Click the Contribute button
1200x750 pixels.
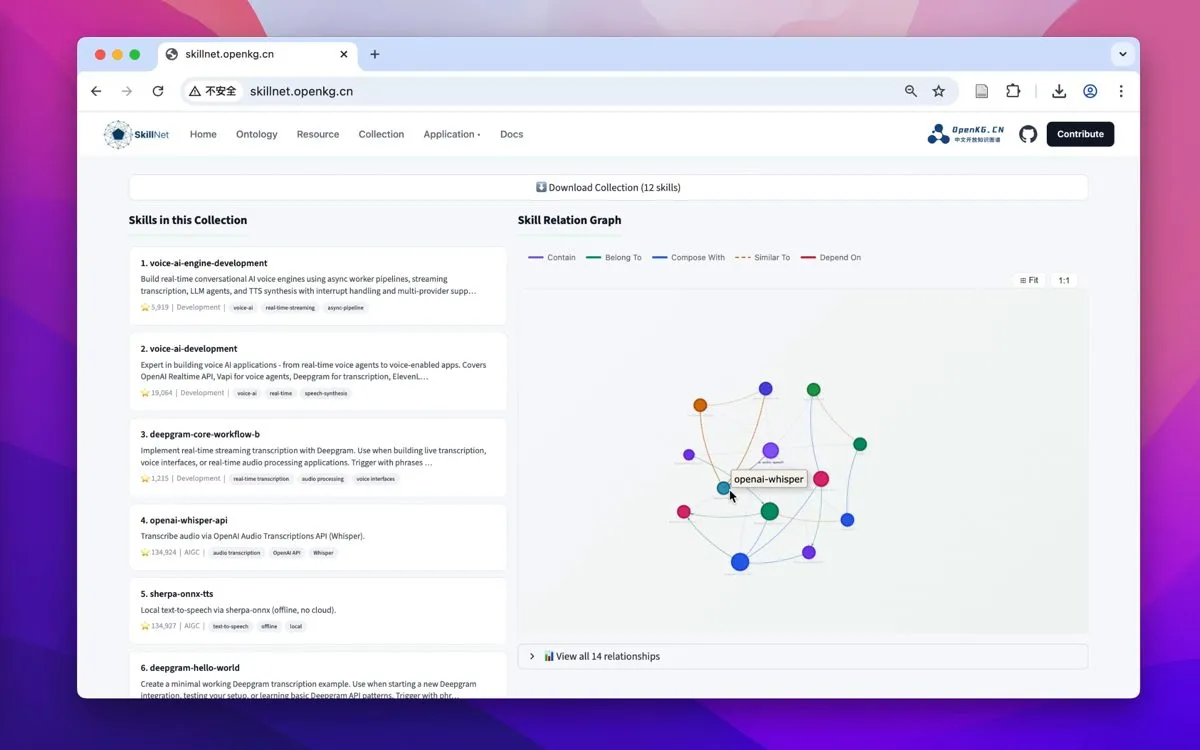point(1080,134)
